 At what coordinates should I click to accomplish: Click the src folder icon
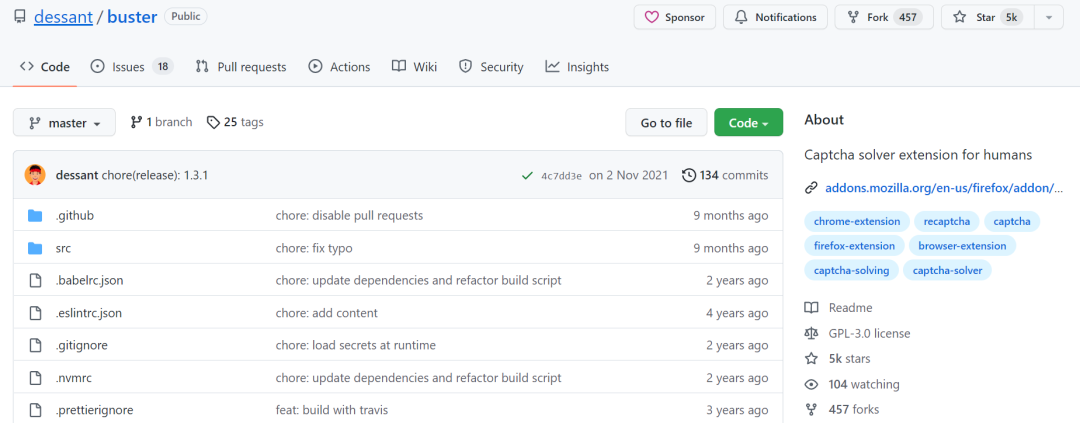coord(35,248)
